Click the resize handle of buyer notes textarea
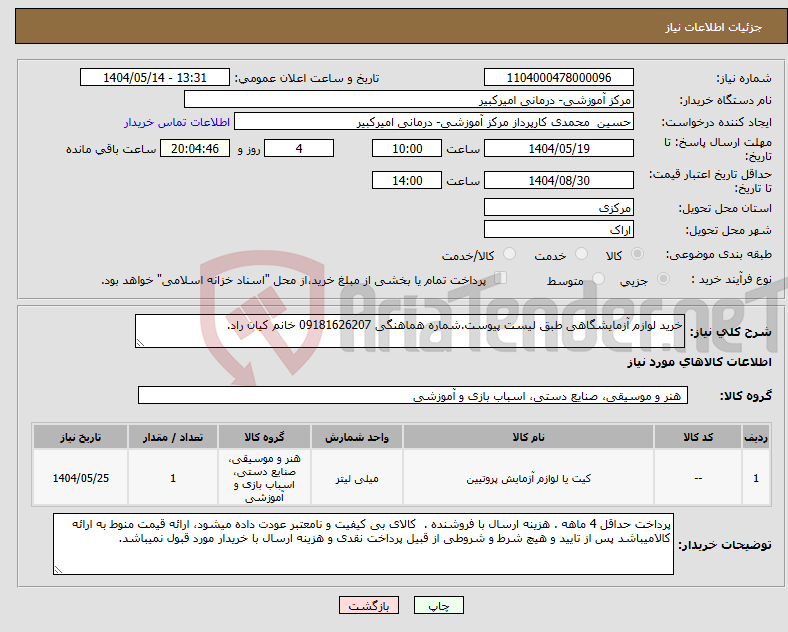Image resolution: width=788 pixels, height=632 pixels. point(58,570)
